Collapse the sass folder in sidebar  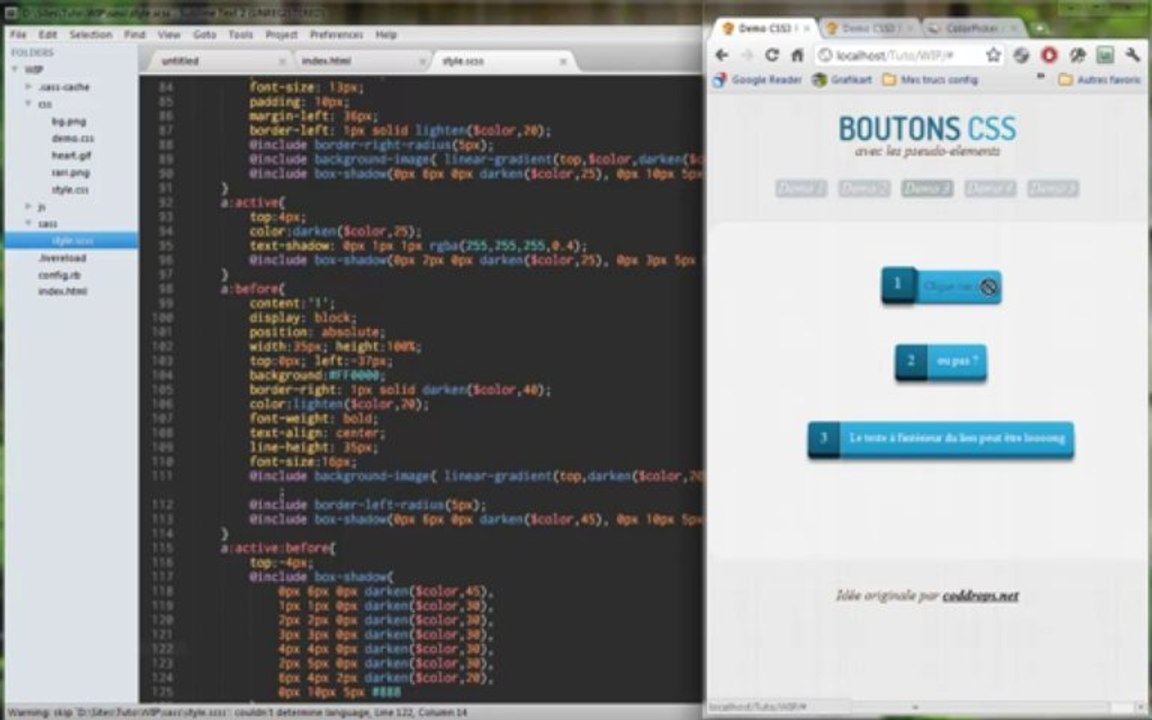tap(29, 223)
